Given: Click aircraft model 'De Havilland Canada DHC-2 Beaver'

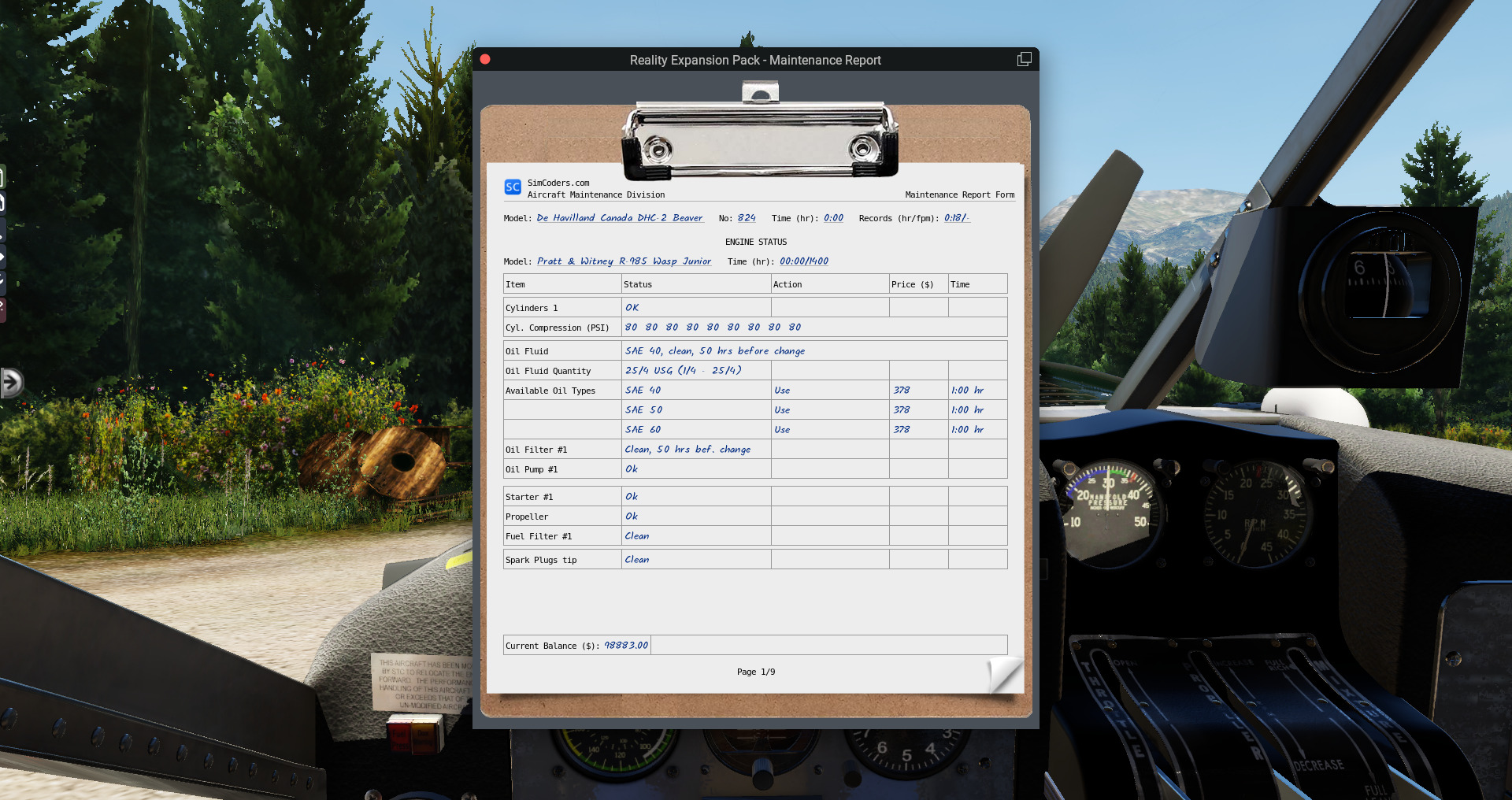Looking at the screenshot, I should [620, 218].
